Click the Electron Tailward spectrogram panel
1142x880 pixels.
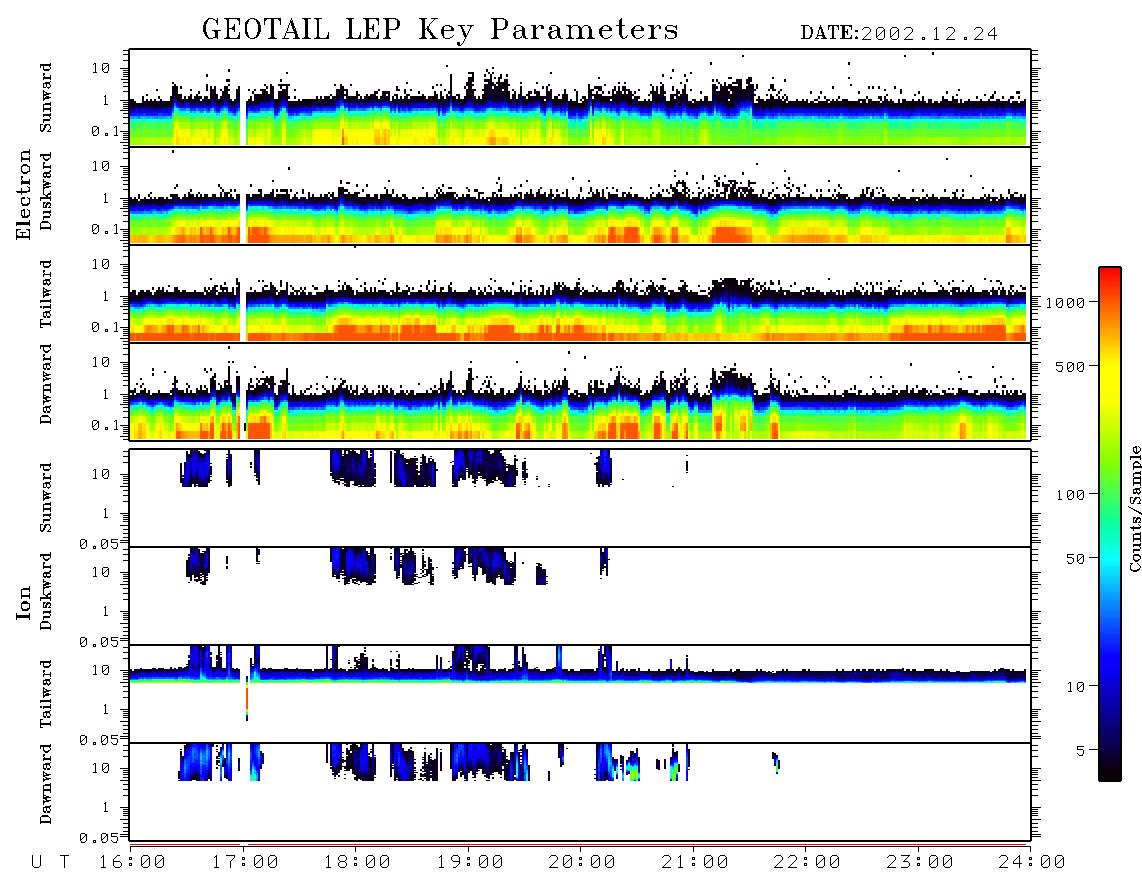click(580, 293)
